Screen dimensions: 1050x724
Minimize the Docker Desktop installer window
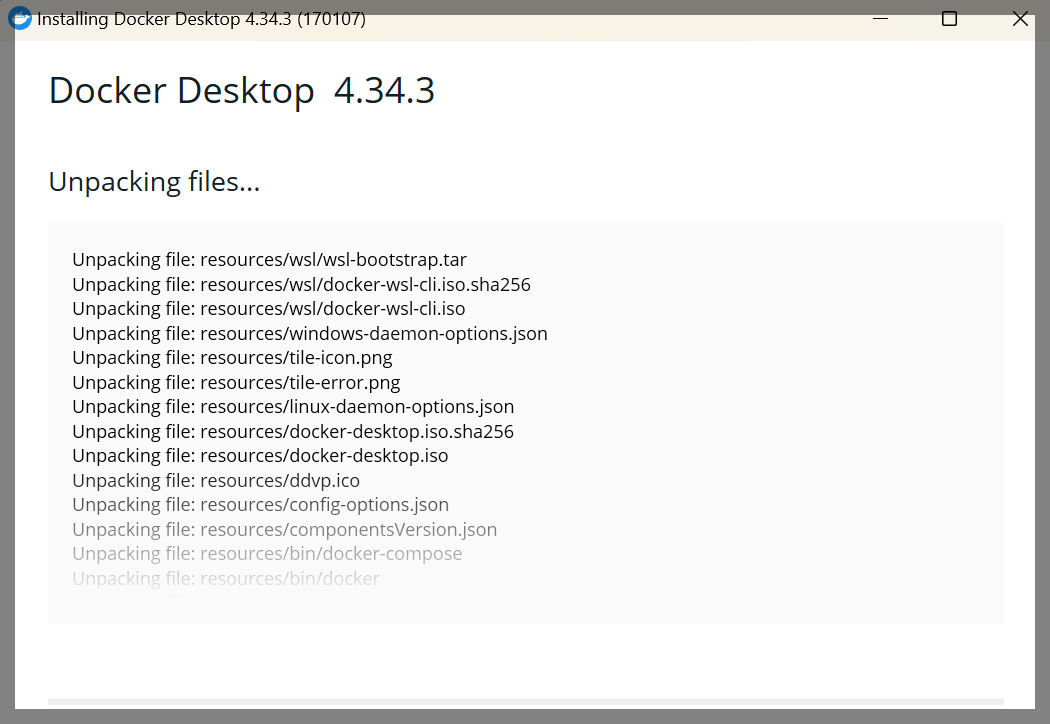point(881,19)
